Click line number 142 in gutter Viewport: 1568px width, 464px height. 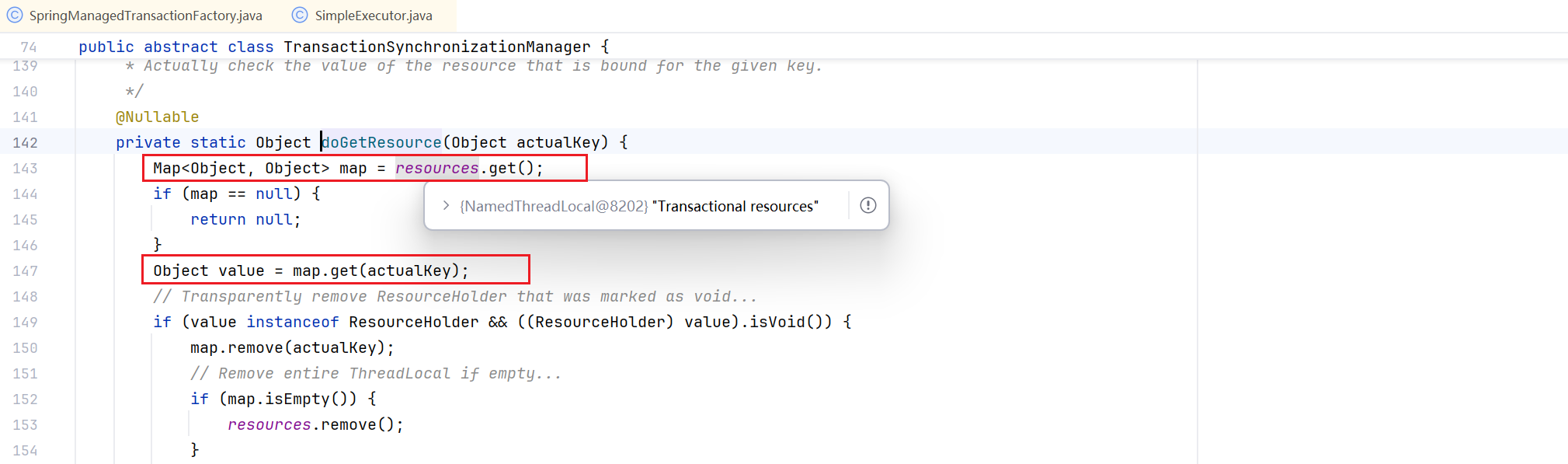[x=25, y=142]
